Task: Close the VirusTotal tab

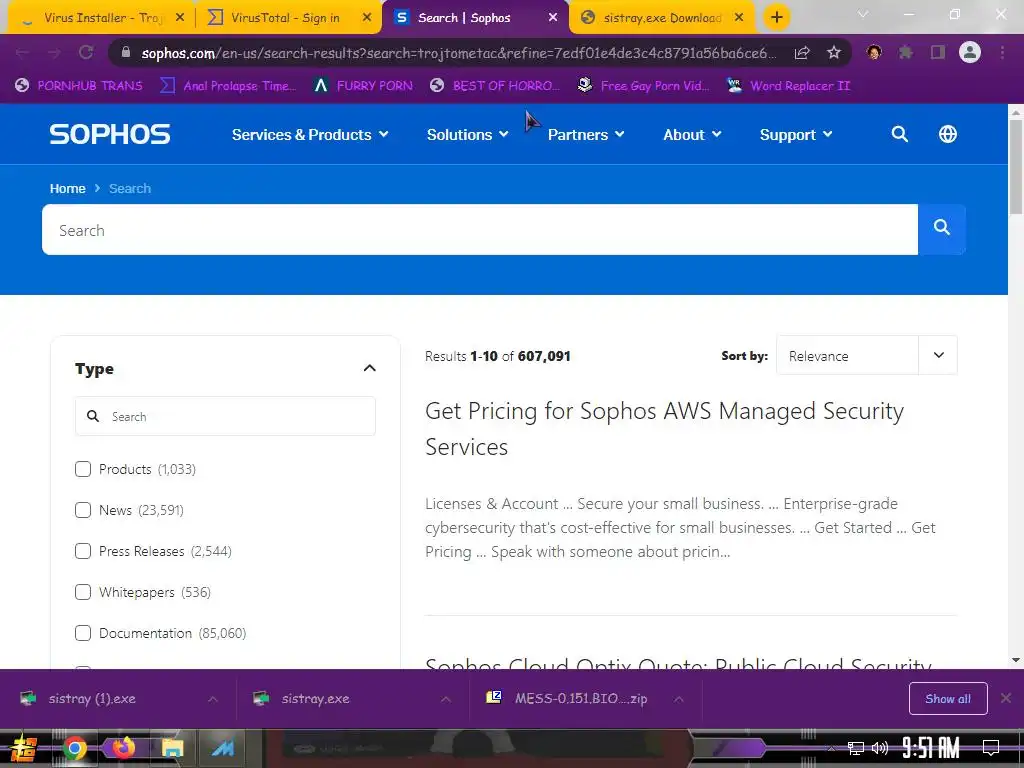Action: point(367,18)
